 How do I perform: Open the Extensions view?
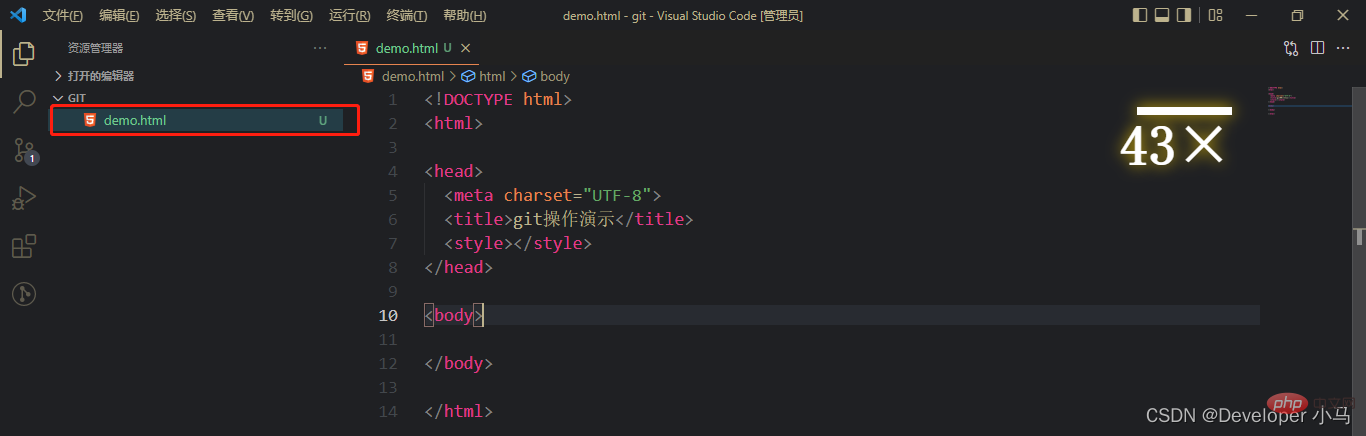24,246
